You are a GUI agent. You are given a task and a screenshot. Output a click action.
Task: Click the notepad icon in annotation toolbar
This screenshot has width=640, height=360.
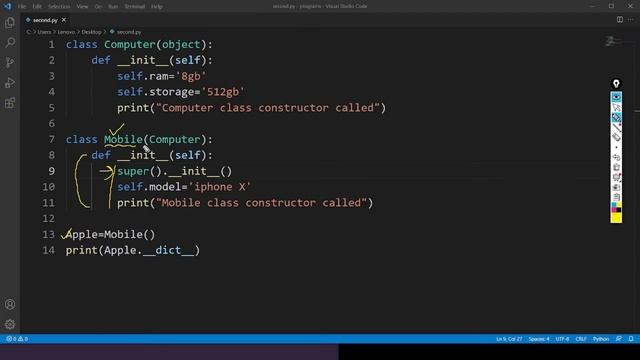coord(616,197)
